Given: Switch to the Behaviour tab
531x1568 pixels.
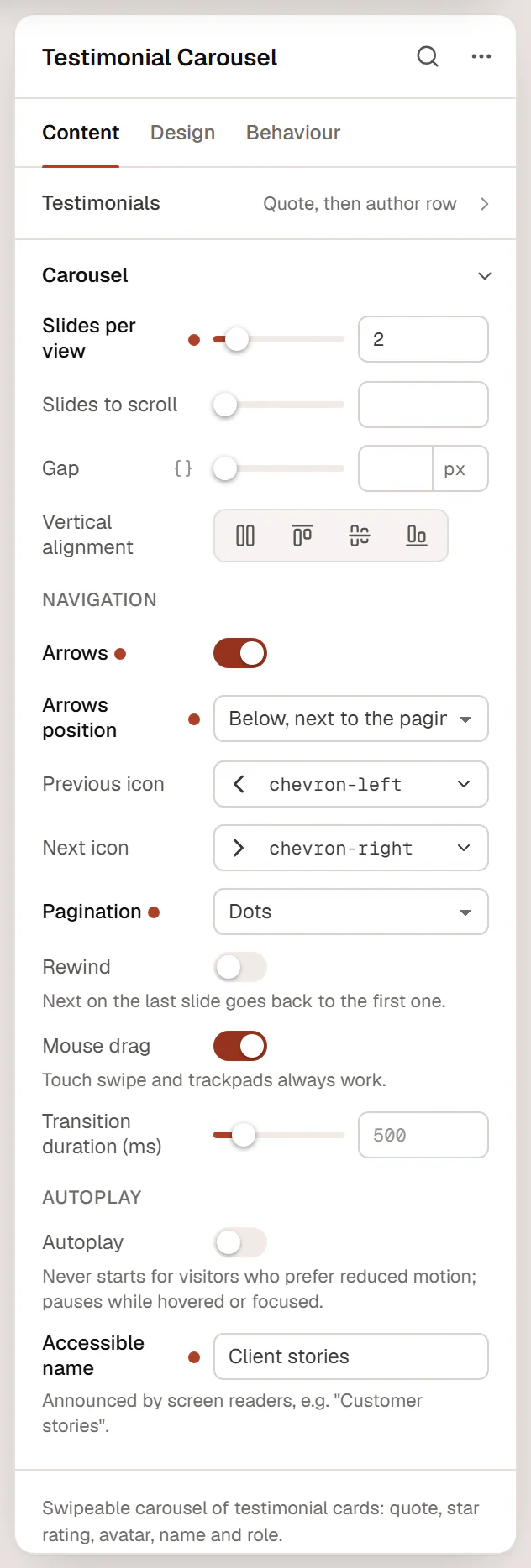Looking at the screenshot, I should point(293,133).
